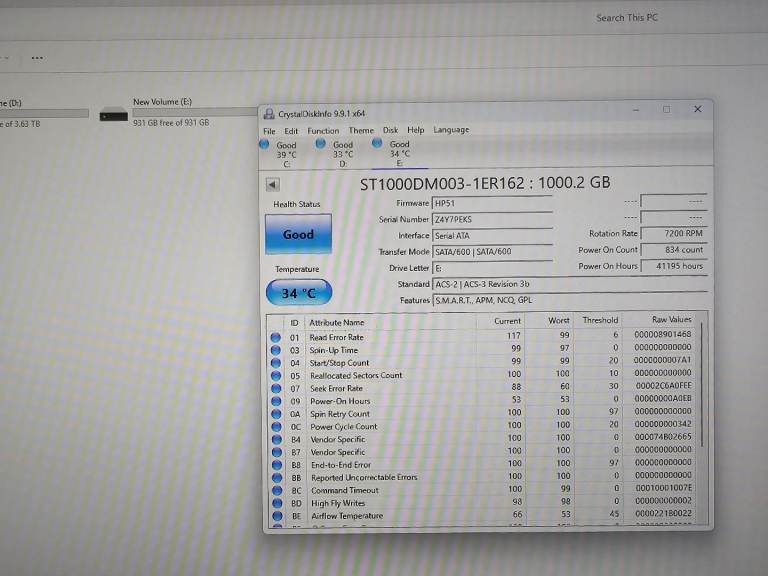Click the Standard field ACS-2 | ACS-3
Image resolution: width=768 pixels, height=576 pixels.
coord(570,284)
